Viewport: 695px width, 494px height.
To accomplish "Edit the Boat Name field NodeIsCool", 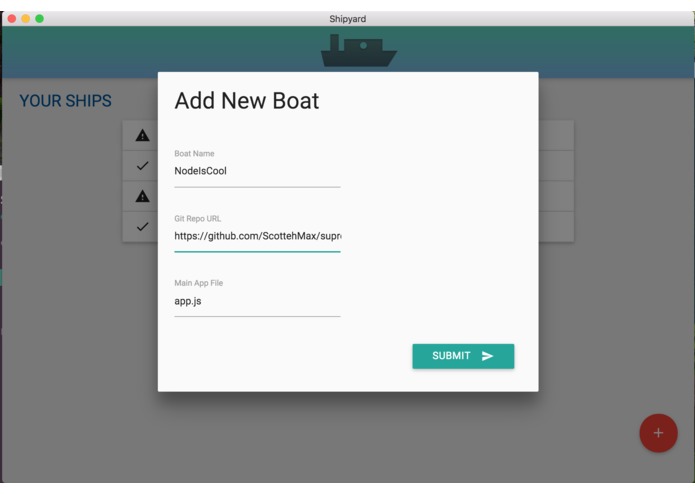I will click(x=257, y=171).
